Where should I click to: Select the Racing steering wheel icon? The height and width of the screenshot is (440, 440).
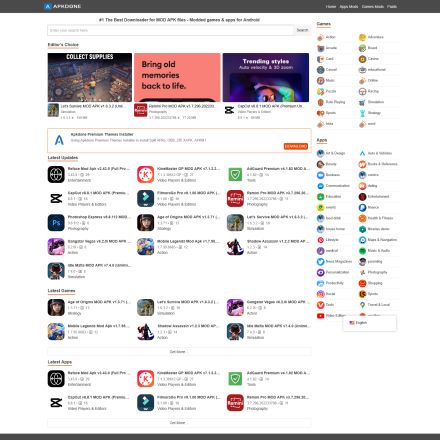(x=362, y=91)
